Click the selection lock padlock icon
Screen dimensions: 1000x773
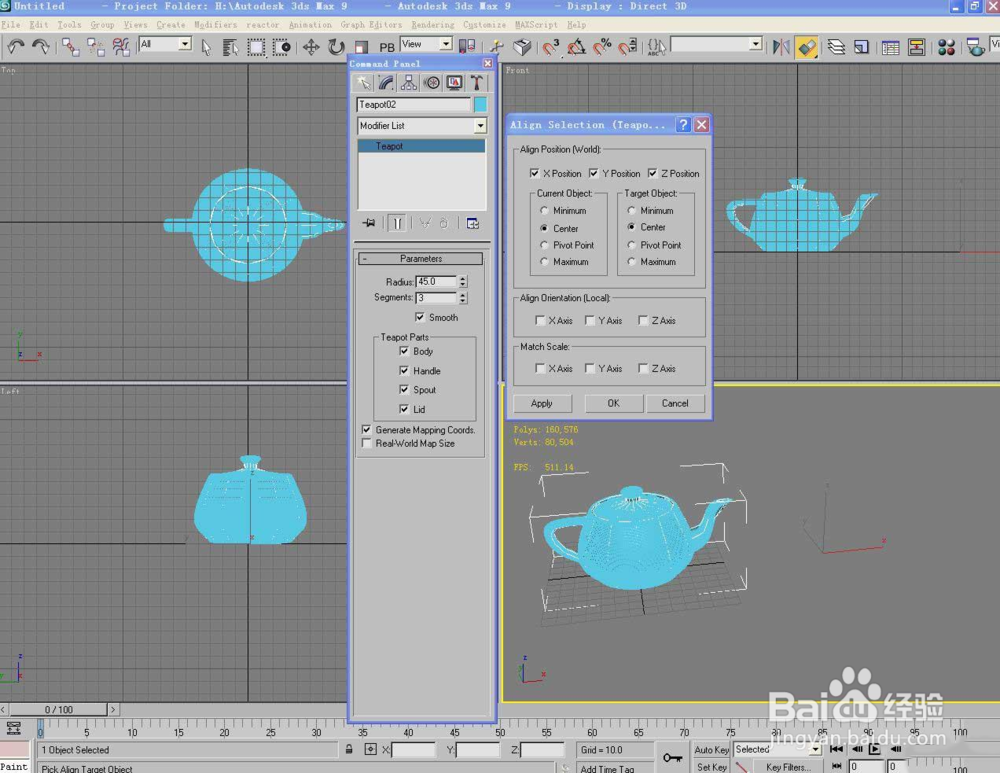point(349,749)
